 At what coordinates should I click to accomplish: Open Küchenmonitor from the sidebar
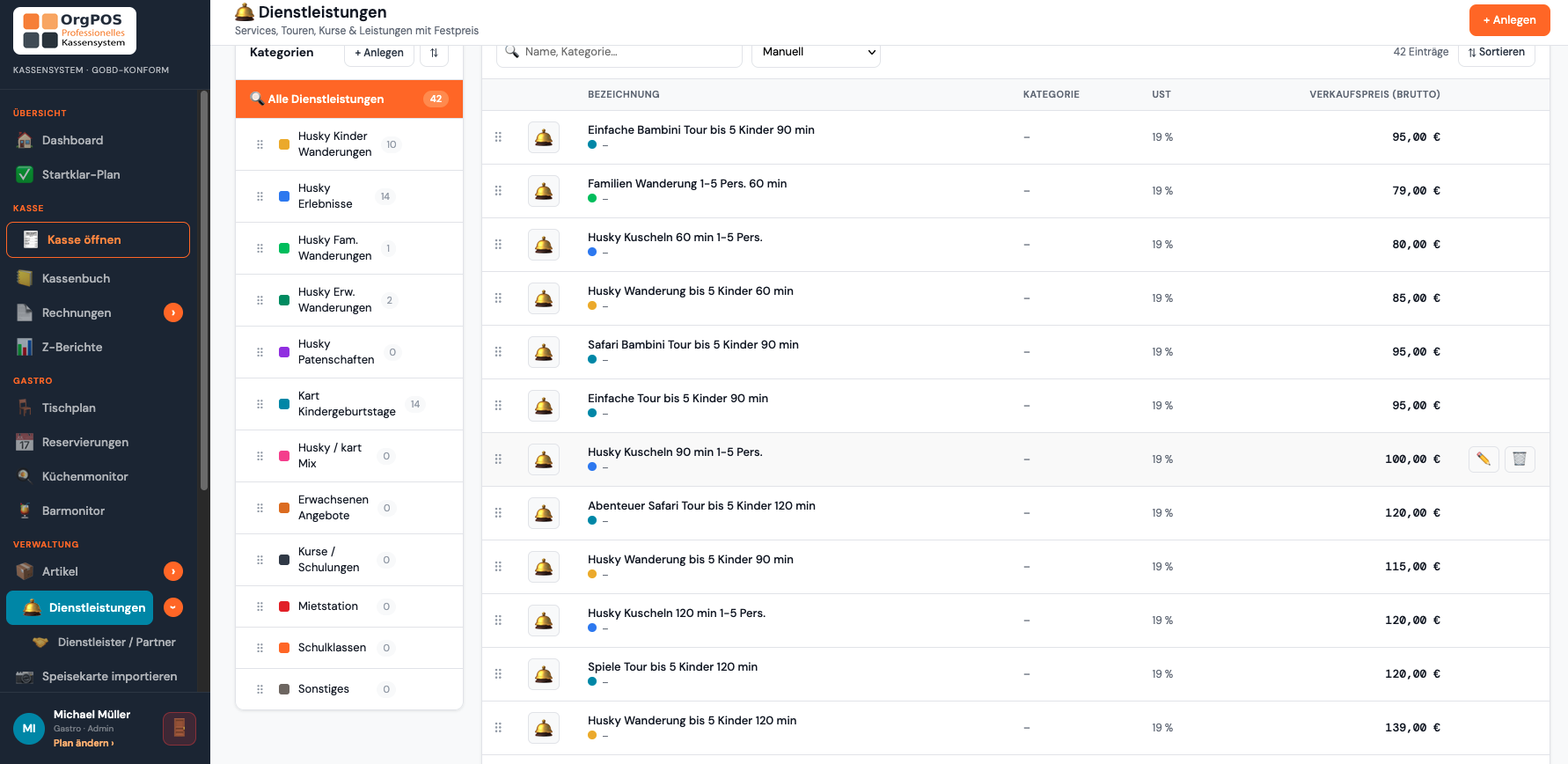coord(84,476)
